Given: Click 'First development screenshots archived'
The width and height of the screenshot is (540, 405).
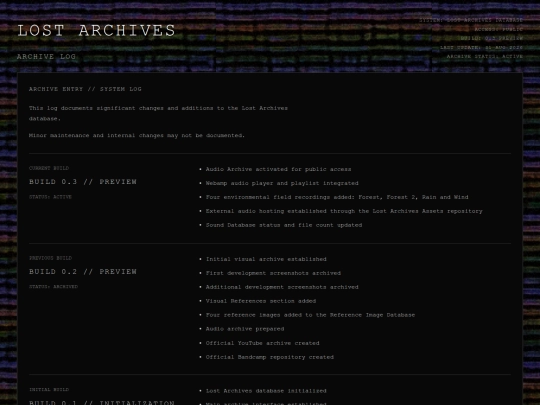Looking at the screenshot, I should point(273,273).
